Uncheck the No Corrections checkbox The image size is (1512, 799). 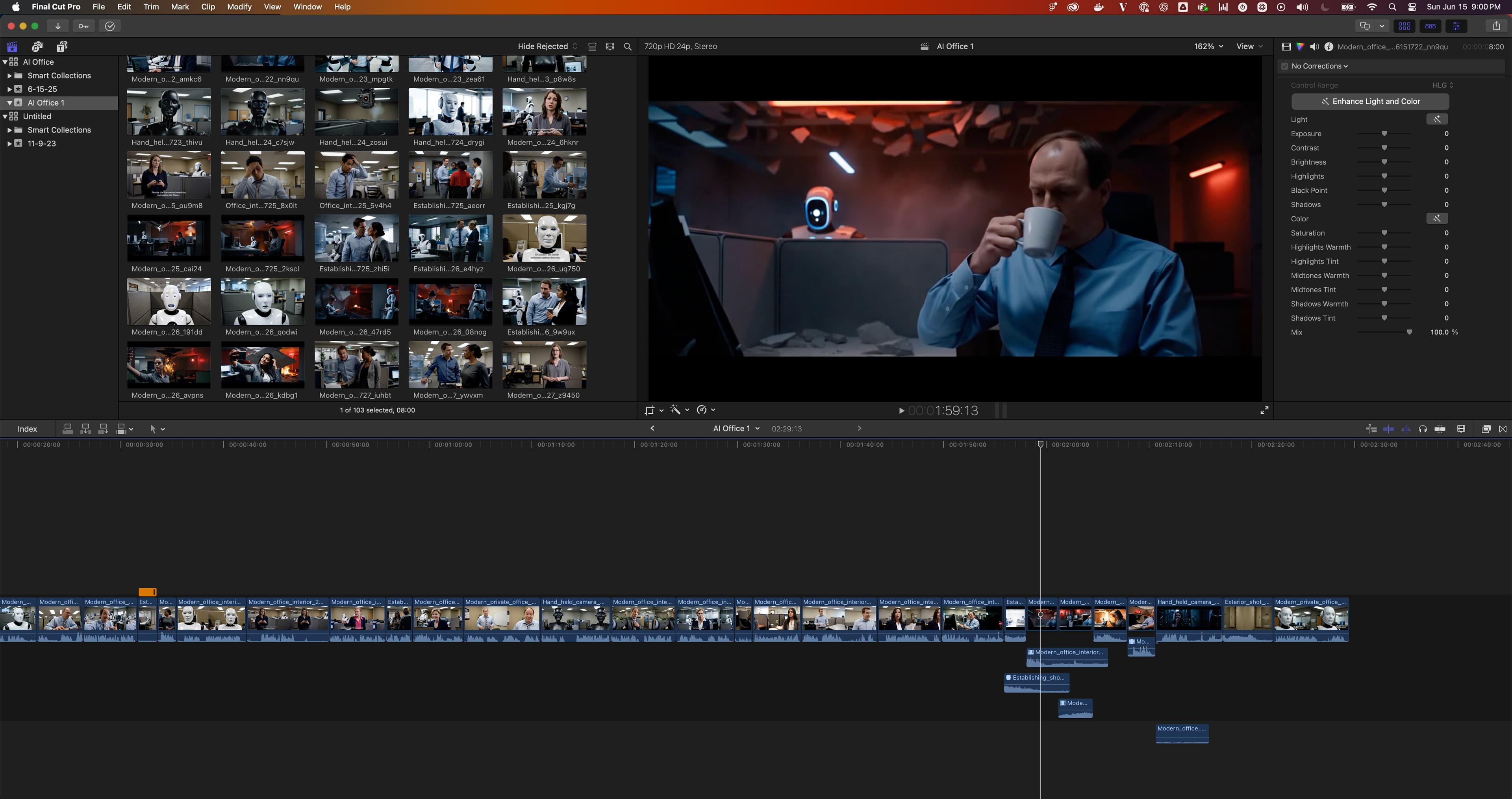(1284, 66)
